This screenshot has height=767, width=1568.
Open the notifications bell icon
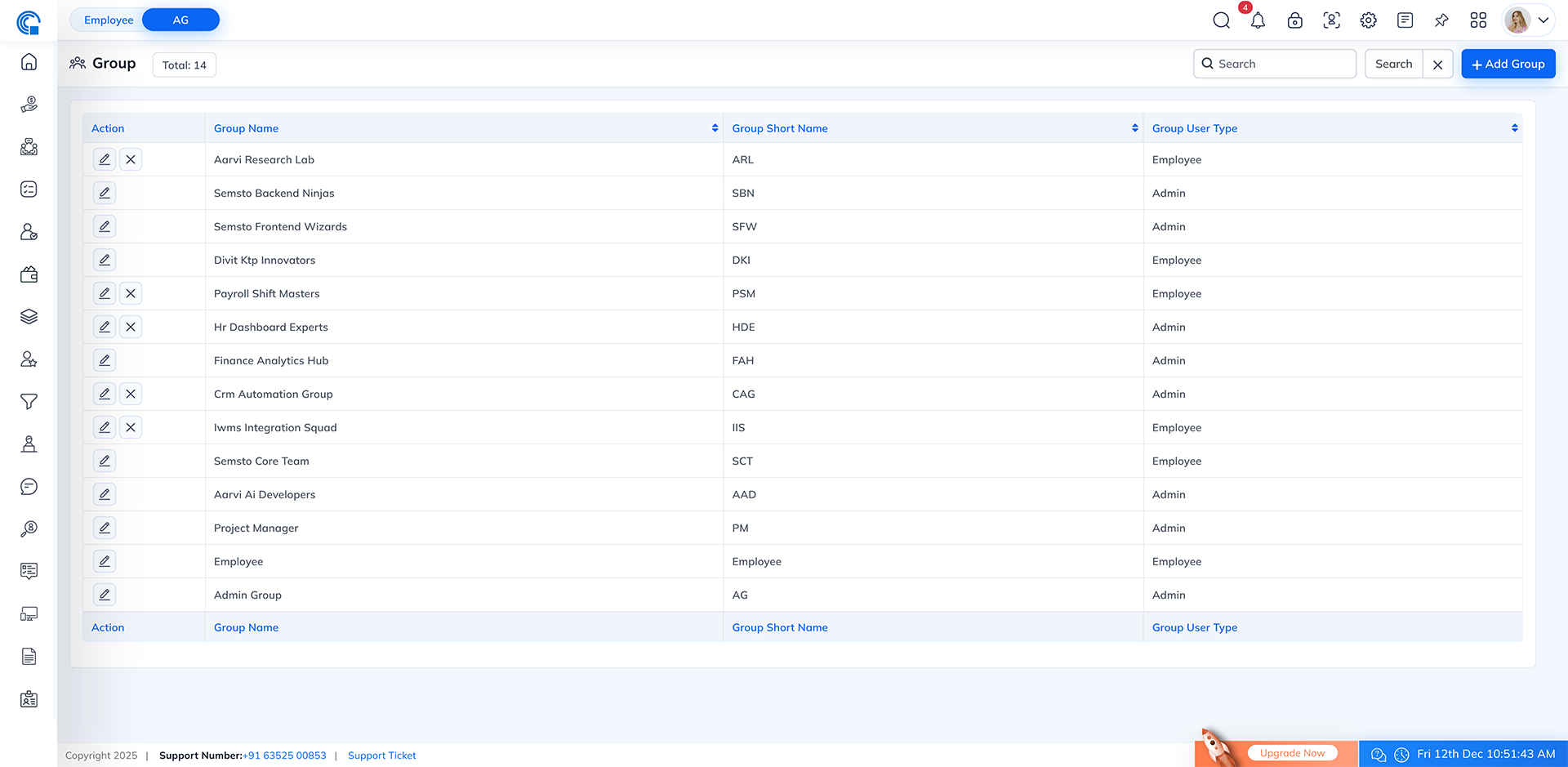click(x=1258, y=20)
